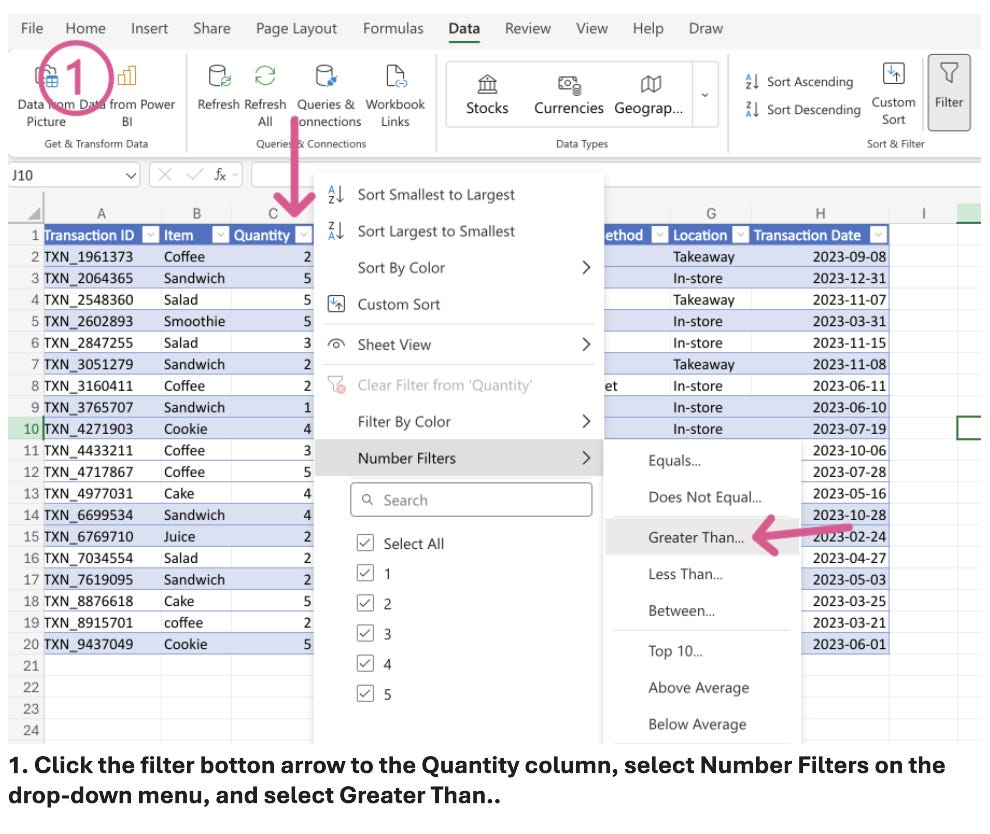The image size is (990, 834).
Task: Choose Above Average filter
Action: [698, 688]
